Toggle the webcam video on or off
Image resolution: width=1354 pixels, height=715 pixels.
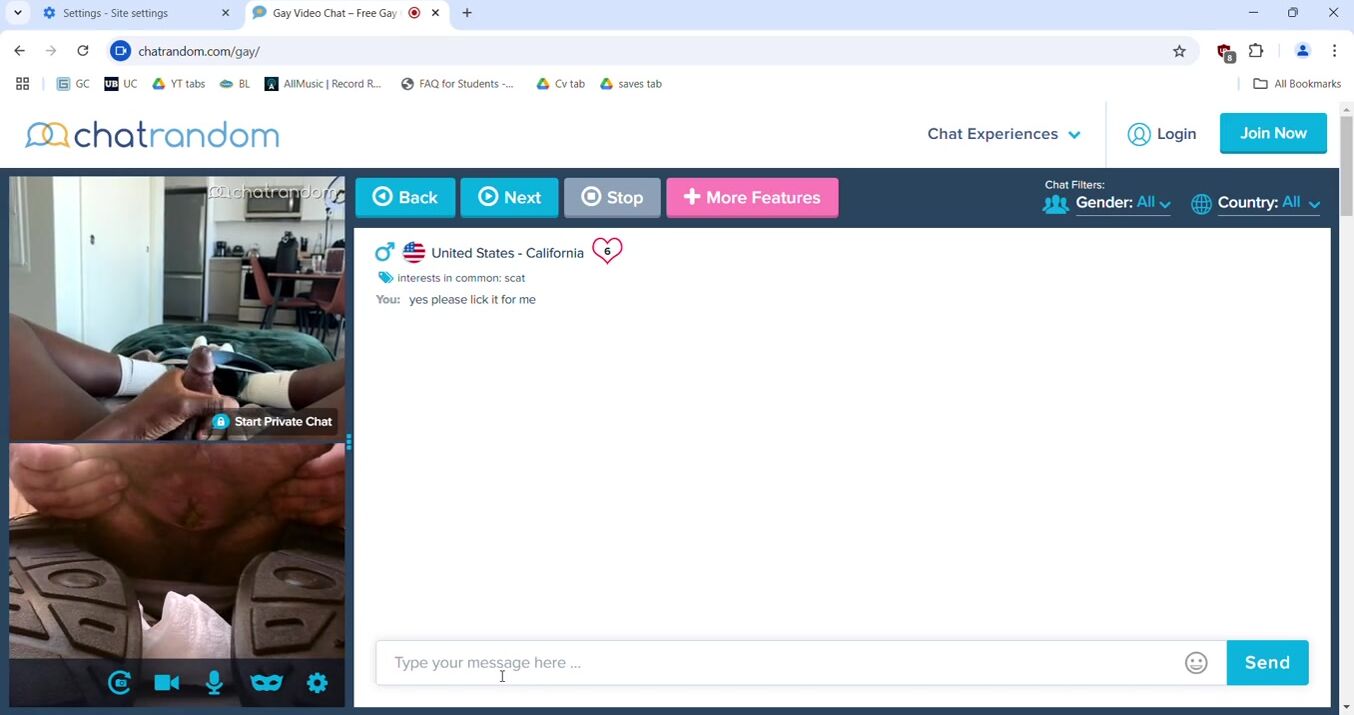(167, 683)
